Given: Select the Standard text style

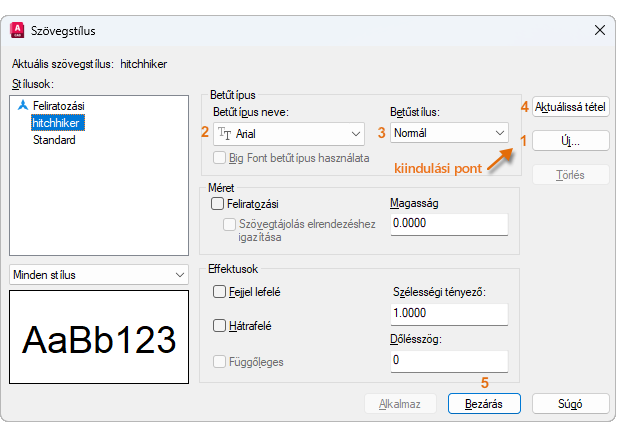Looking at the screenshot, I should pyautogui.click(x=54, y=140).
